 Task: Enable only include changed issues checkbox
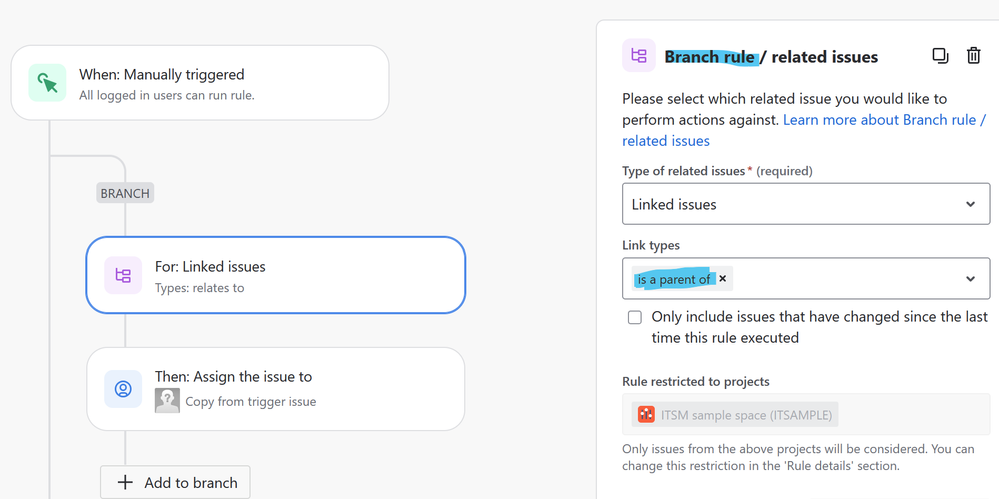[634, 317]
